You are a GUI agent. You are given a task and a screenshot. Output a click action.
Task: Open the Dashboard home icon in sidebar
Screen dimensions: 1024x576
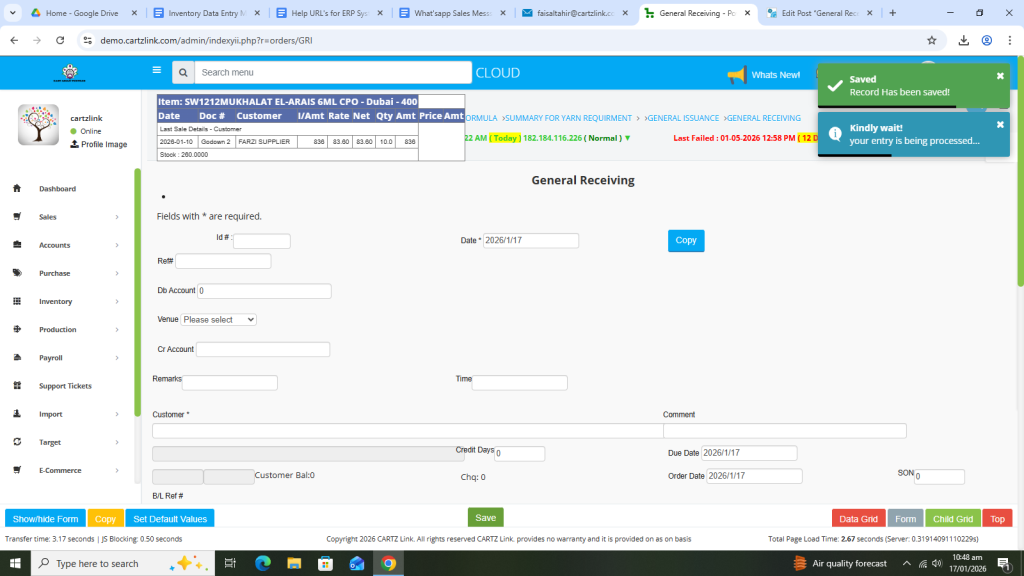17,189
